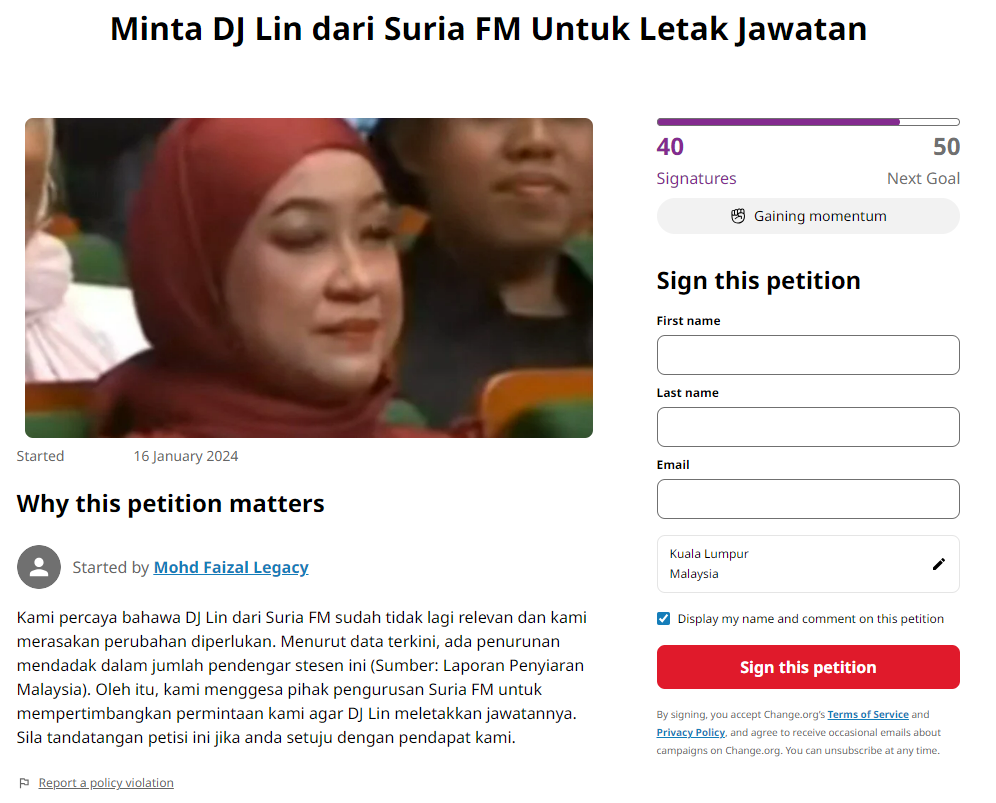Image resolution: width=996 pixels, height=803 pixels.
Task: Click the 40 Signatures count
Action: pos(696,161)
